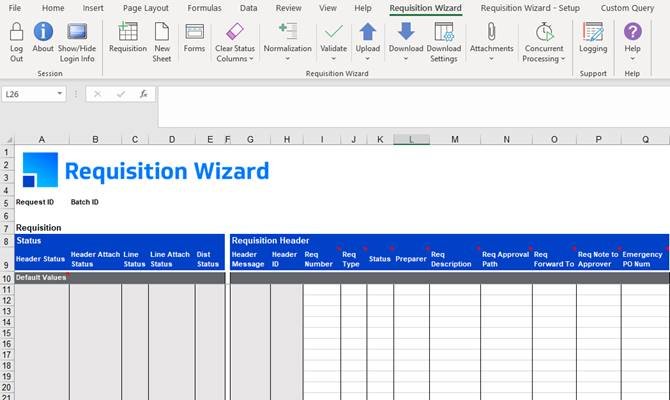Select column A header
The image size is (670, 400).
pyautogui.click(x=42, y=139)
